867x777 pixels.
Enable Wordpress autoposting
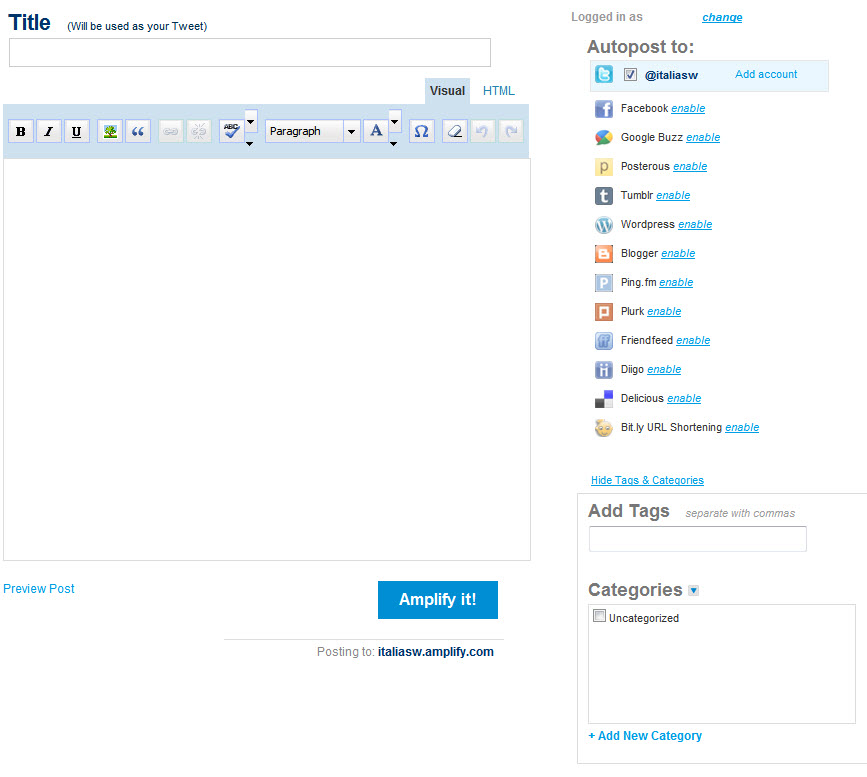point(695,225)
